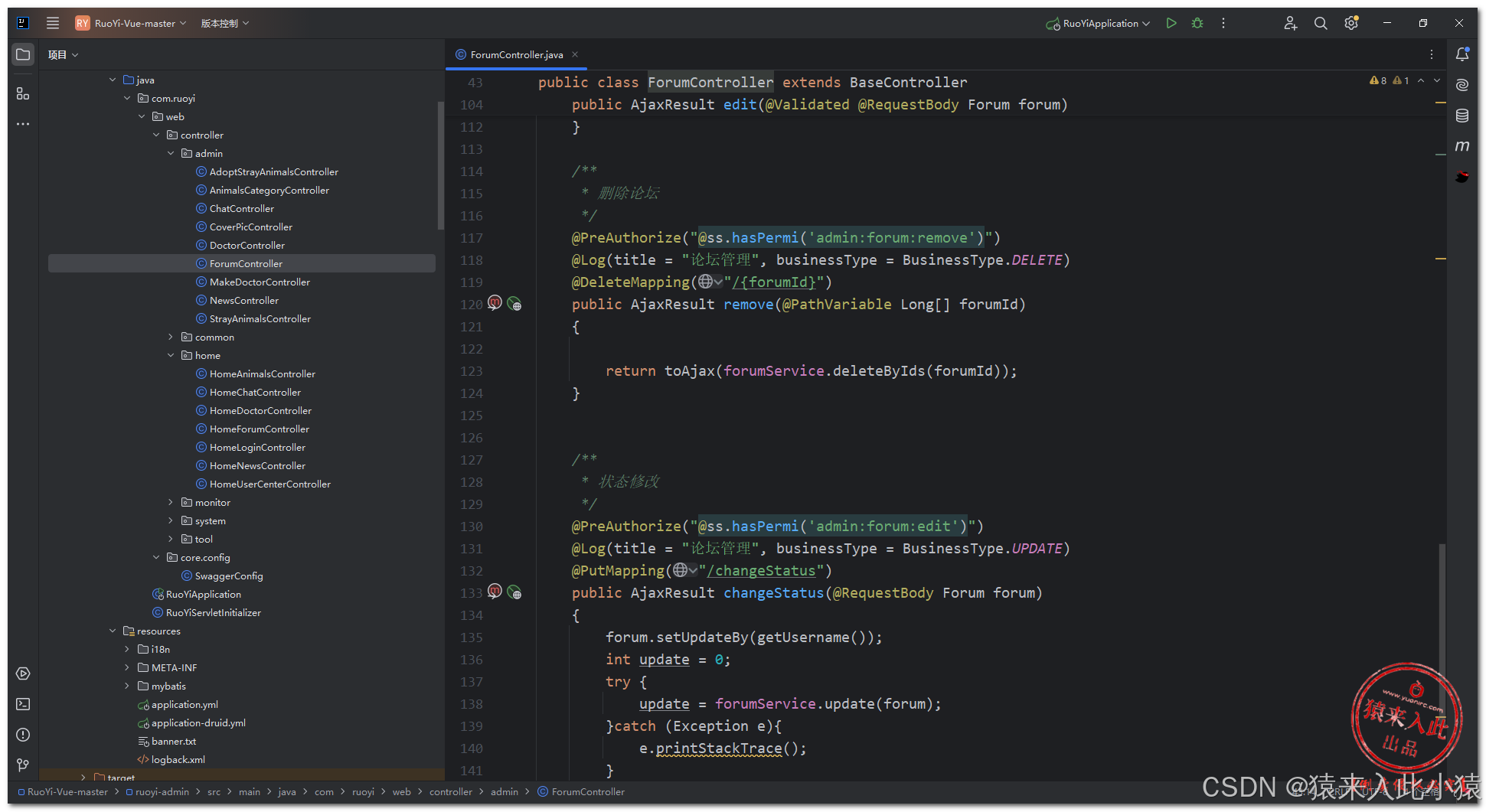Close the ForumController.java tab
The width and height of the screenshot is (1486, 812).
coord(575,54)
